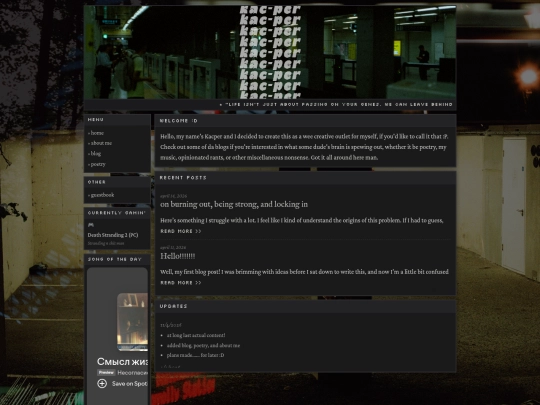Click the scrolling quote marquee text
The height and width of the screenshot is (405, 540).
point(336,104)
